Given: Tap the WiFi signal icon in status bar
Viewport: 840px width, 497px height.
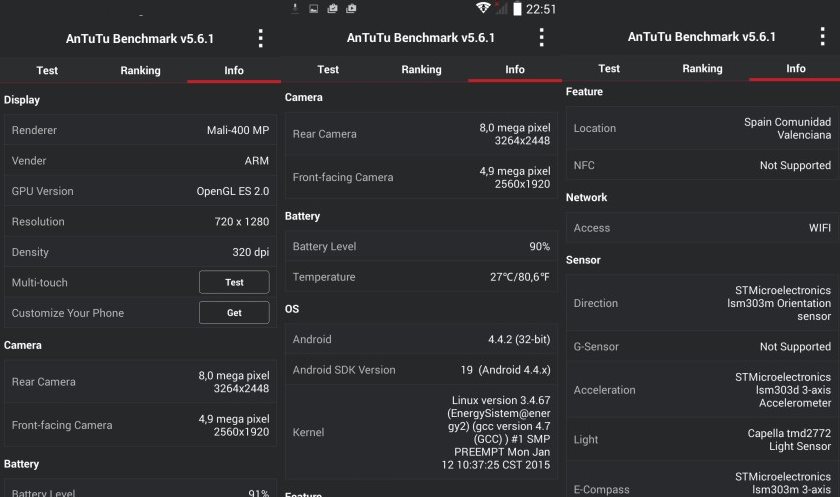Looking at the screenshot, I should (483, 9).
